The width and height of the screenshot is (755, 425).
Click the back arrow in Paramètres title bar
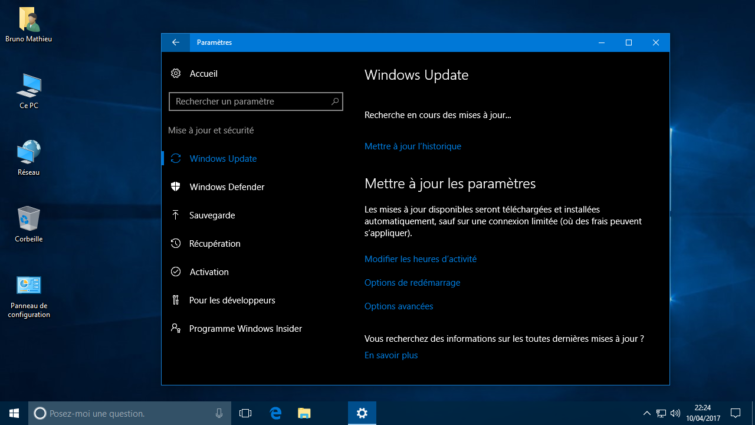(176, 42)
